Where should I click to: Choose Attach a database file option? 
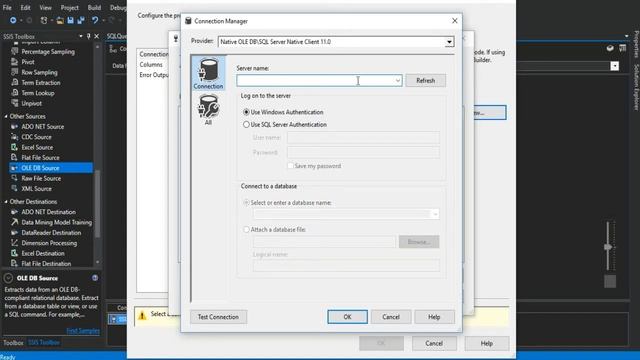[x=246, y=229]
